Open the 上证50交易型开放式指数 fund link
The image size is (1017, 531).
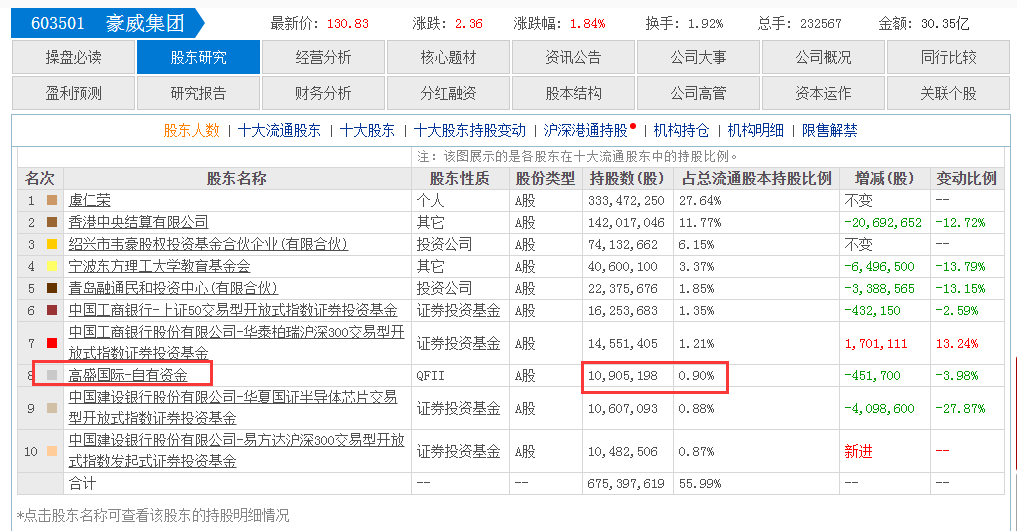233,311
